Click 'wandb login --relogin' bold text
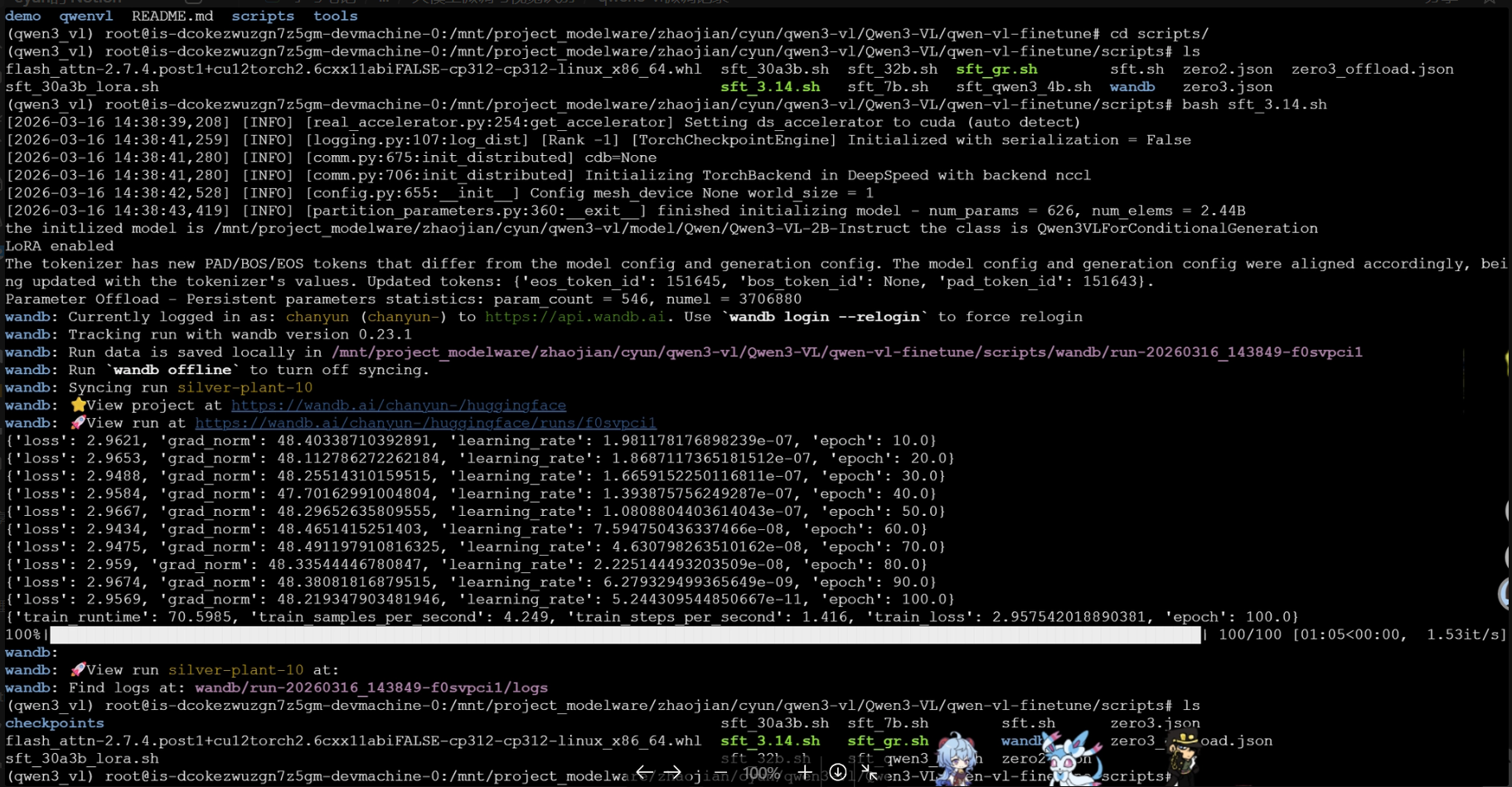 pos(825,317)
